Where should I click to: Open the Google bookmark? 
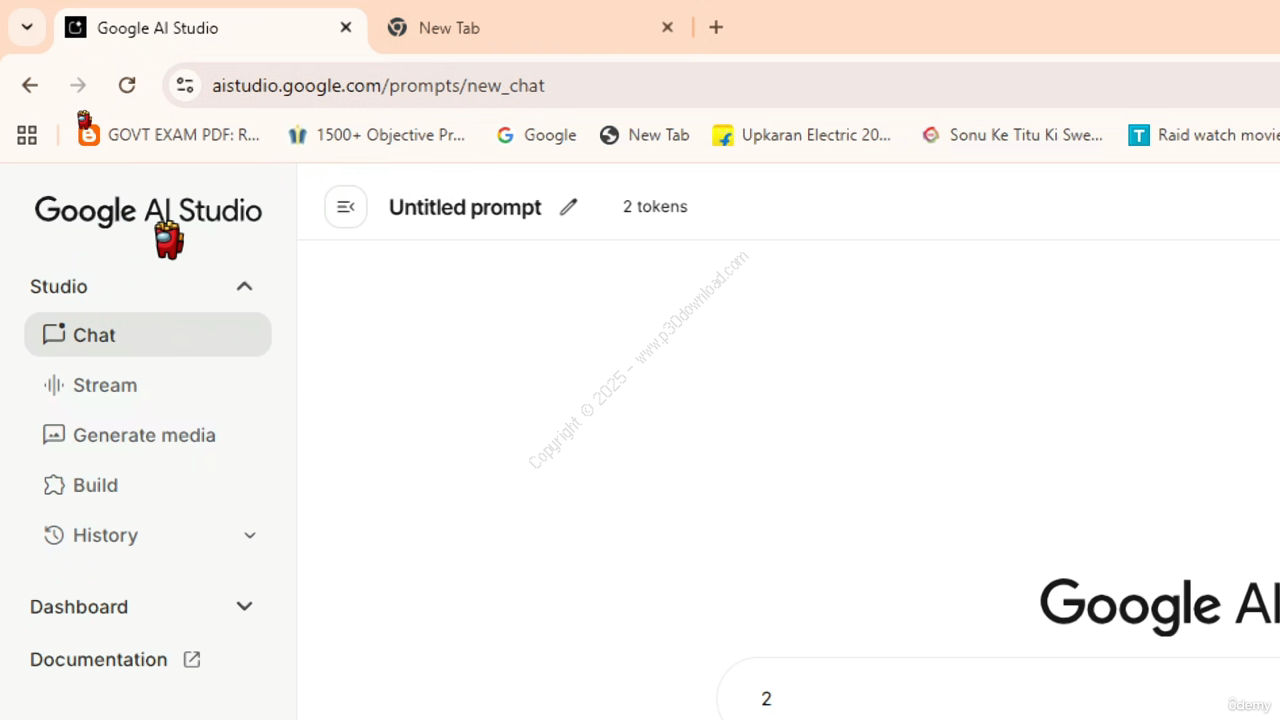pyautogui.click(x=537, y=135)
